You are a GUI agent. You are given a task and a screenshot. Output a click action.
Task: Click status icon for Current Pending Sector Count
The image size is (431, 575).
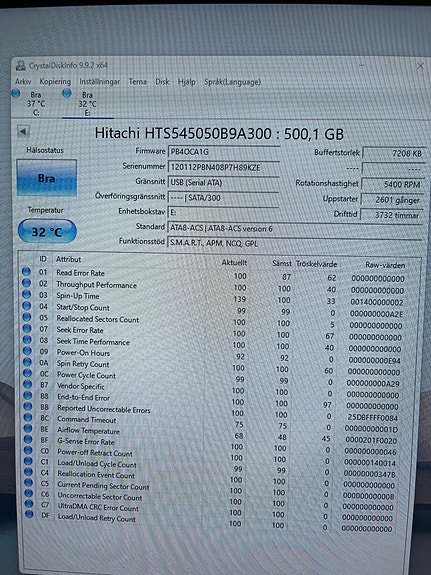tap(29, 483)
